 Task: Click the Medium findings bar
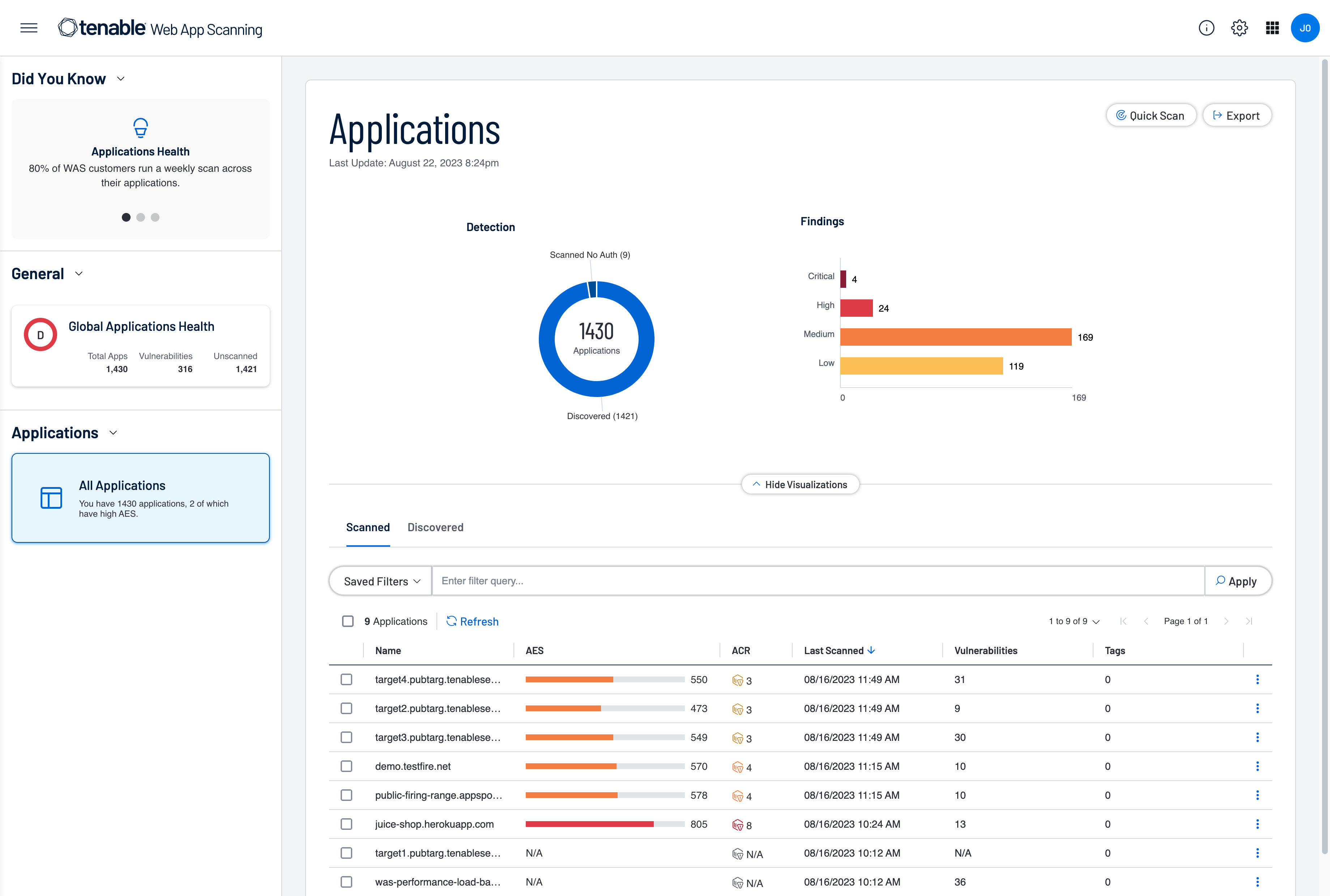955,337
